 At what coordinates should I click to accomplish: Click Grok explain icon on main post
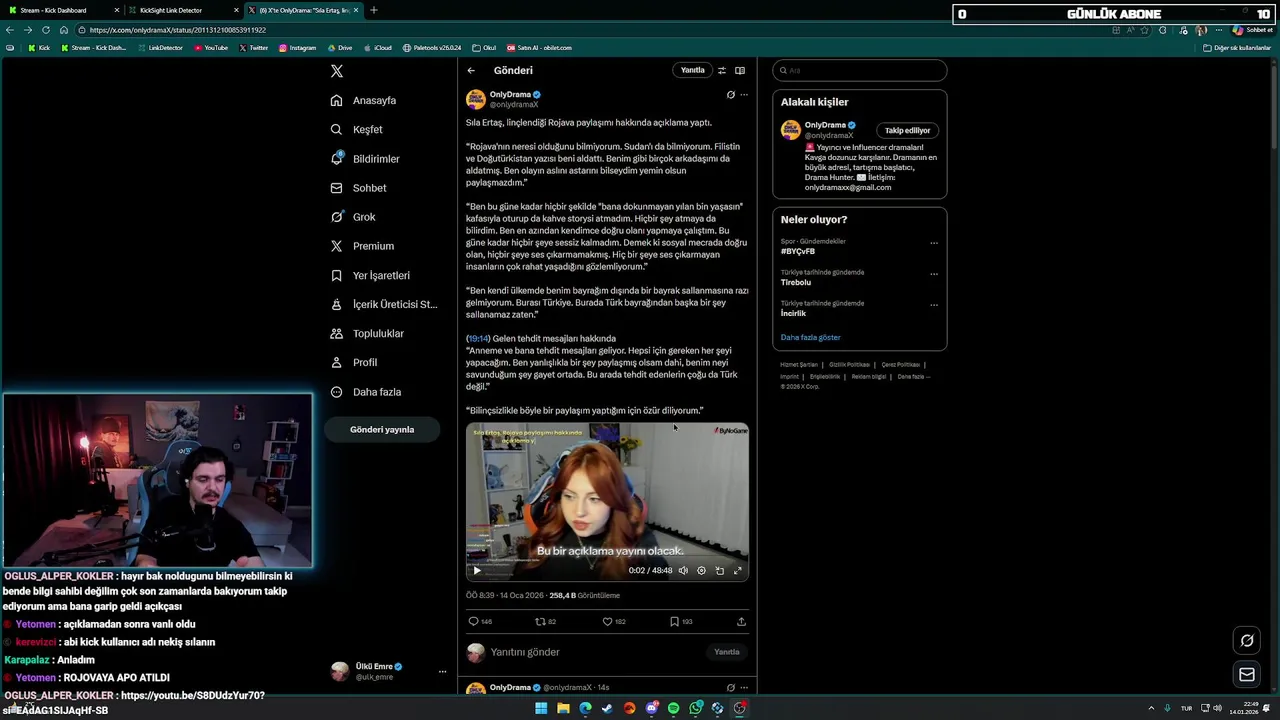[730, 95]
